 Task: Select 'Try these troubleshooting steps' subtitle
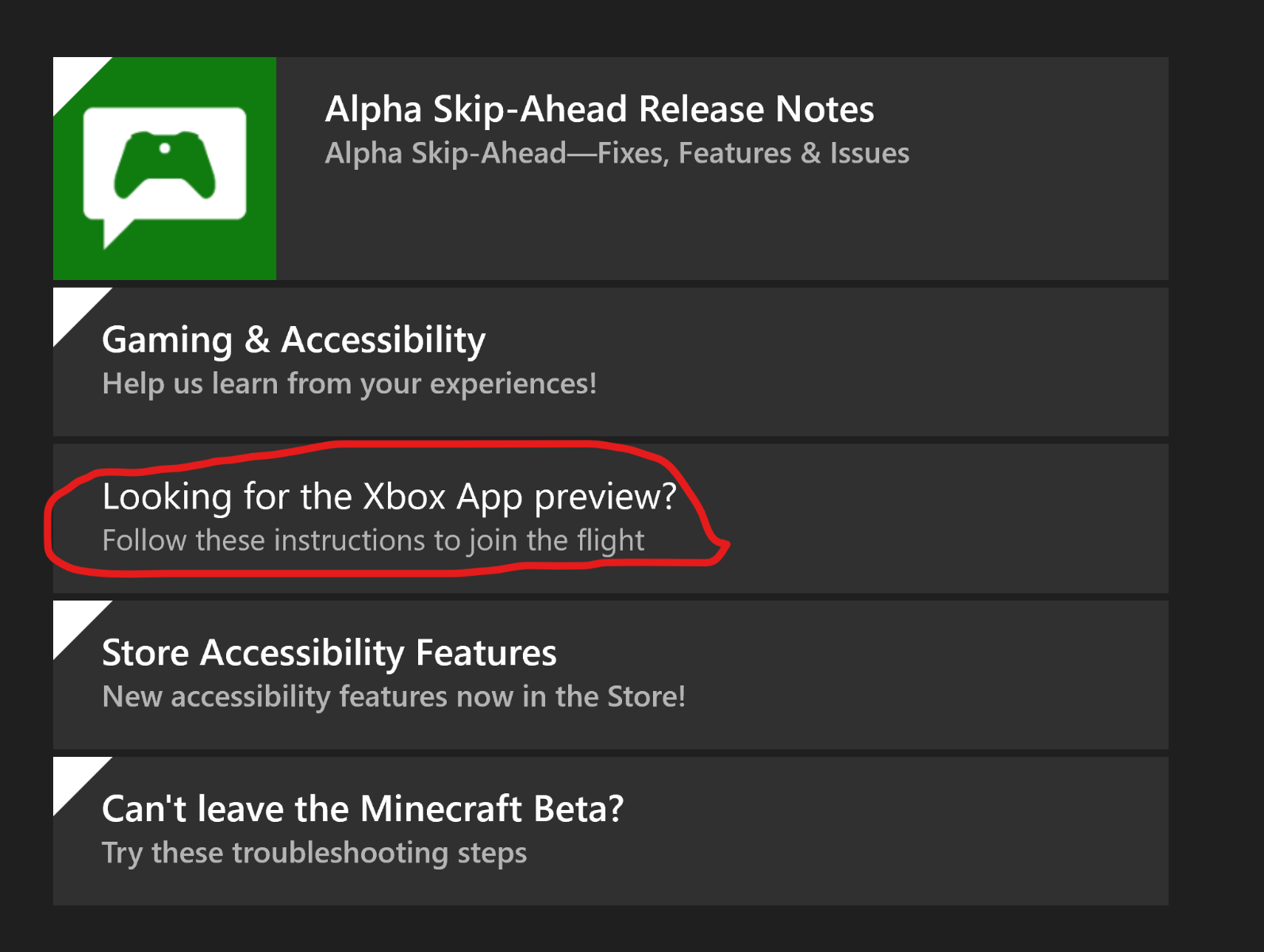pyautogui.click(x=314, y=853)
